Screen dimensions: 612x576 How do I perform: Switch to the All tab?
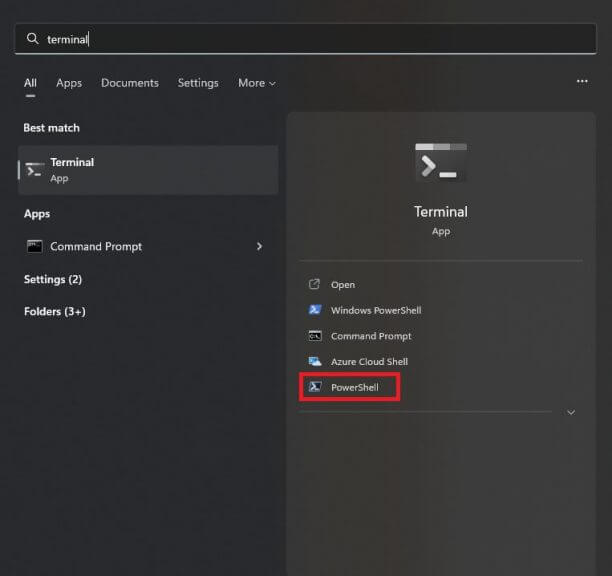30,83
